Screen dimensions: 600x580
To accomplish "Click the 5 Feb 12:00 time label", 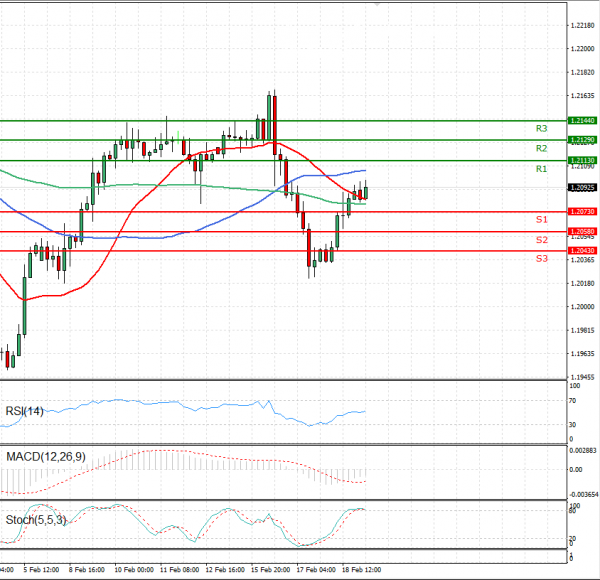I will pyautogui.click(x=39, y=570).
